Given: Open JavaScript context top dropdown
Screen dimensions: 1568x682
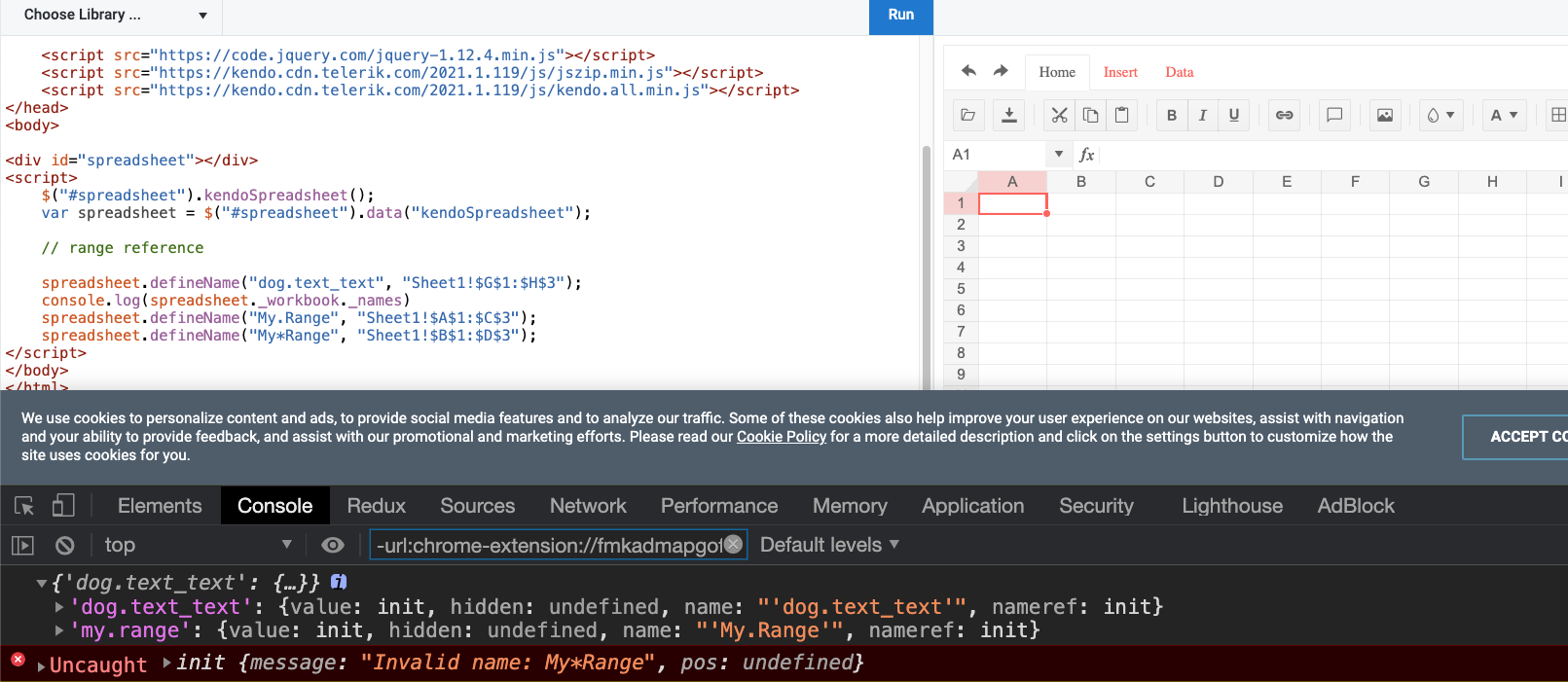Looking at the screenshot, I should point(198,546).
